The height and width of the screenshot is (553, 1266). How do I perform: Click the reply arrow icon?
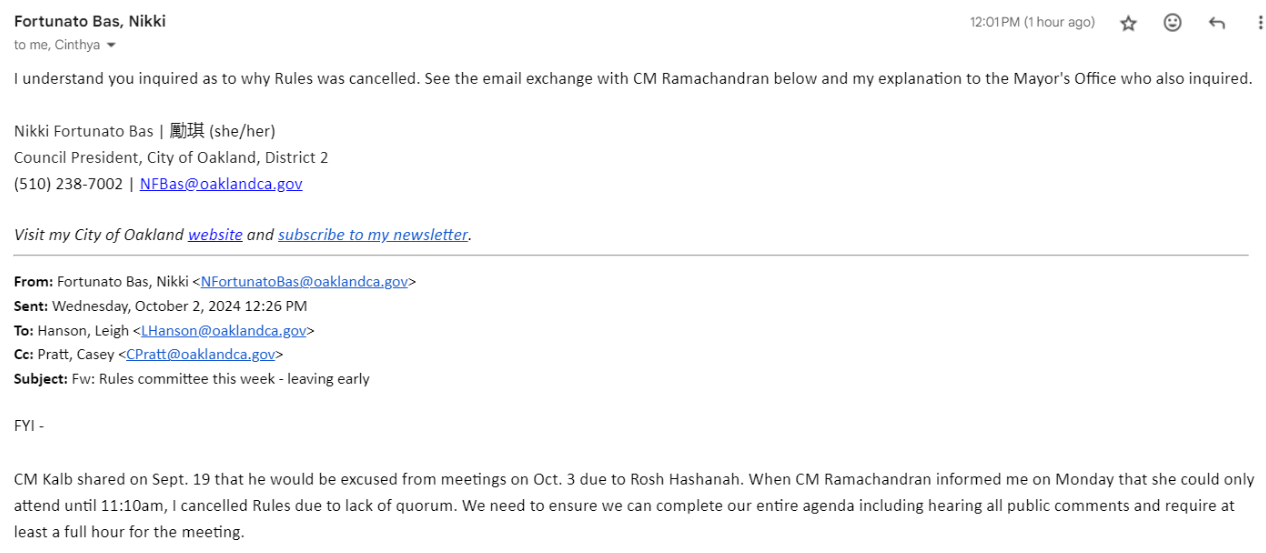pyautogui.click(x=1216, y=23)
